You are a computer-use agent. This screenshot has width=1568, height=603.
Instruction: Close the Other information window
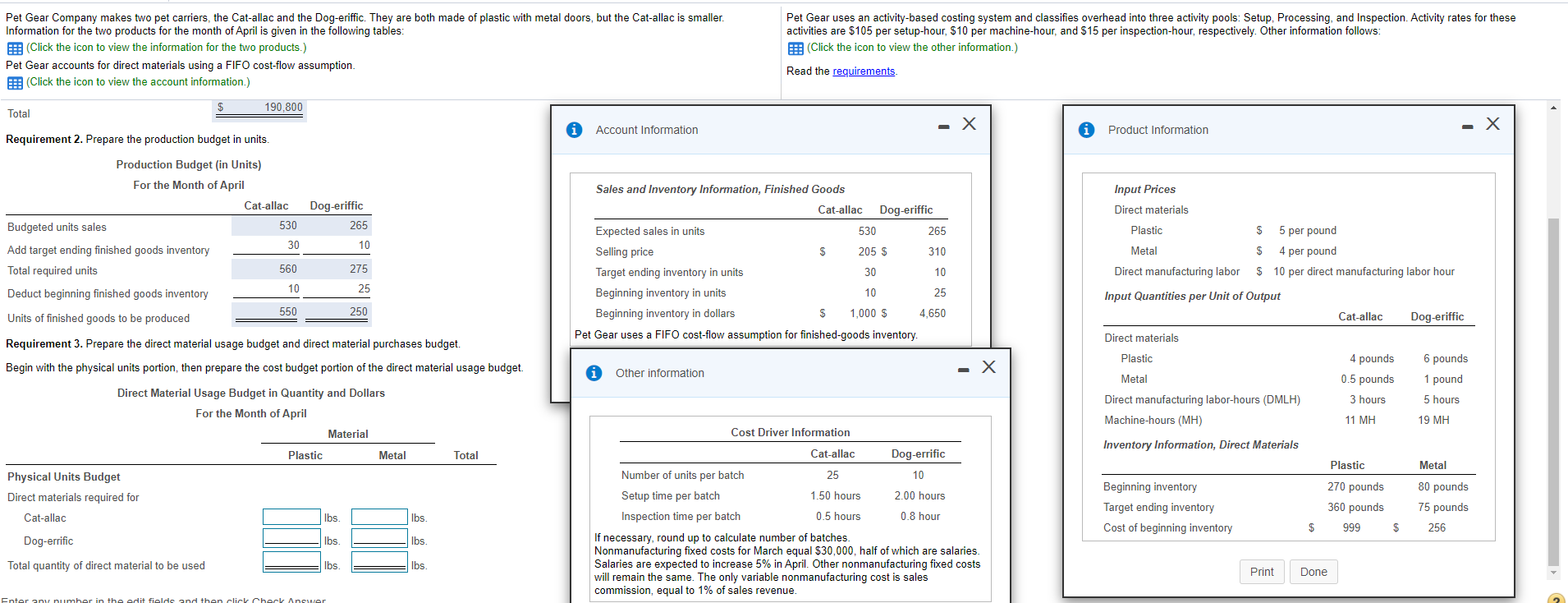click(x=989, y=367)
